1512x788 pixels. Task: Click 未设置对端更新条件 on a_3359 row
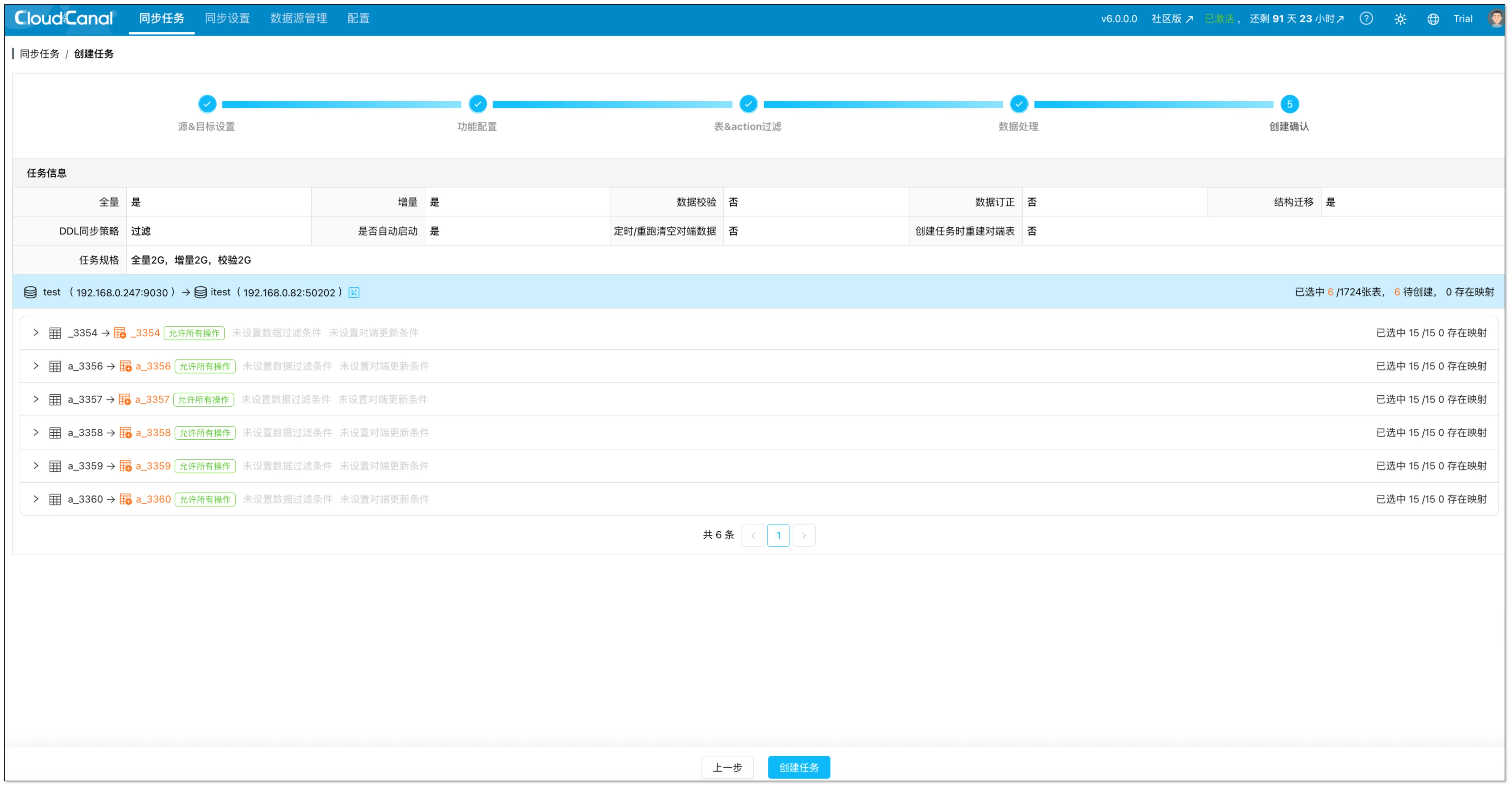(384, 466)
